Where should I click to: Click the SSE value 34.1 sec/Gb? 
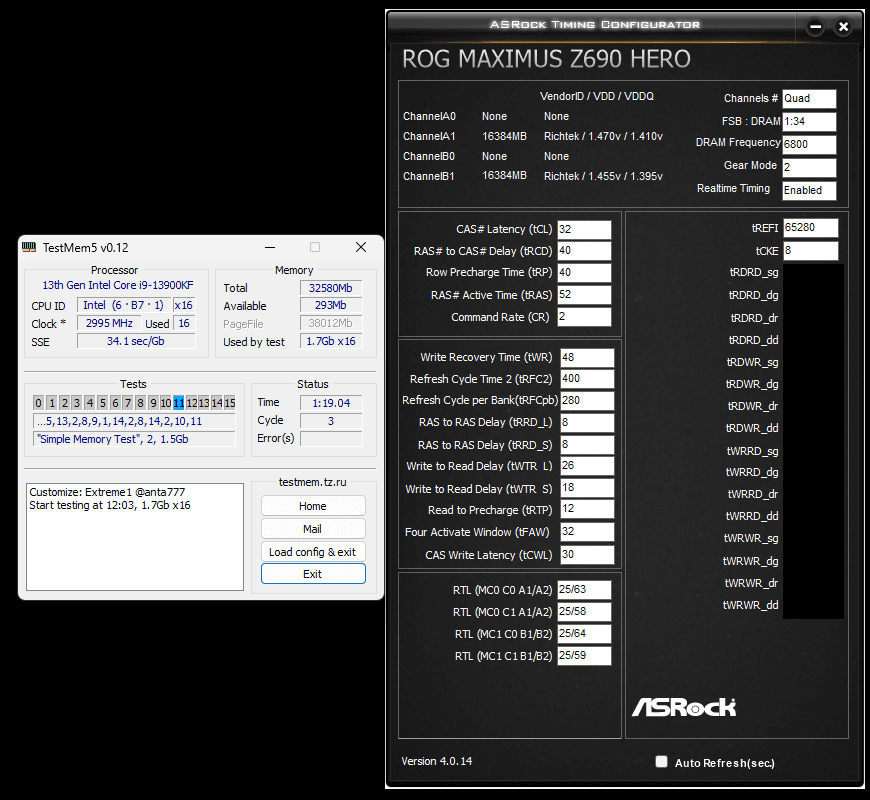tap(136, 341)
